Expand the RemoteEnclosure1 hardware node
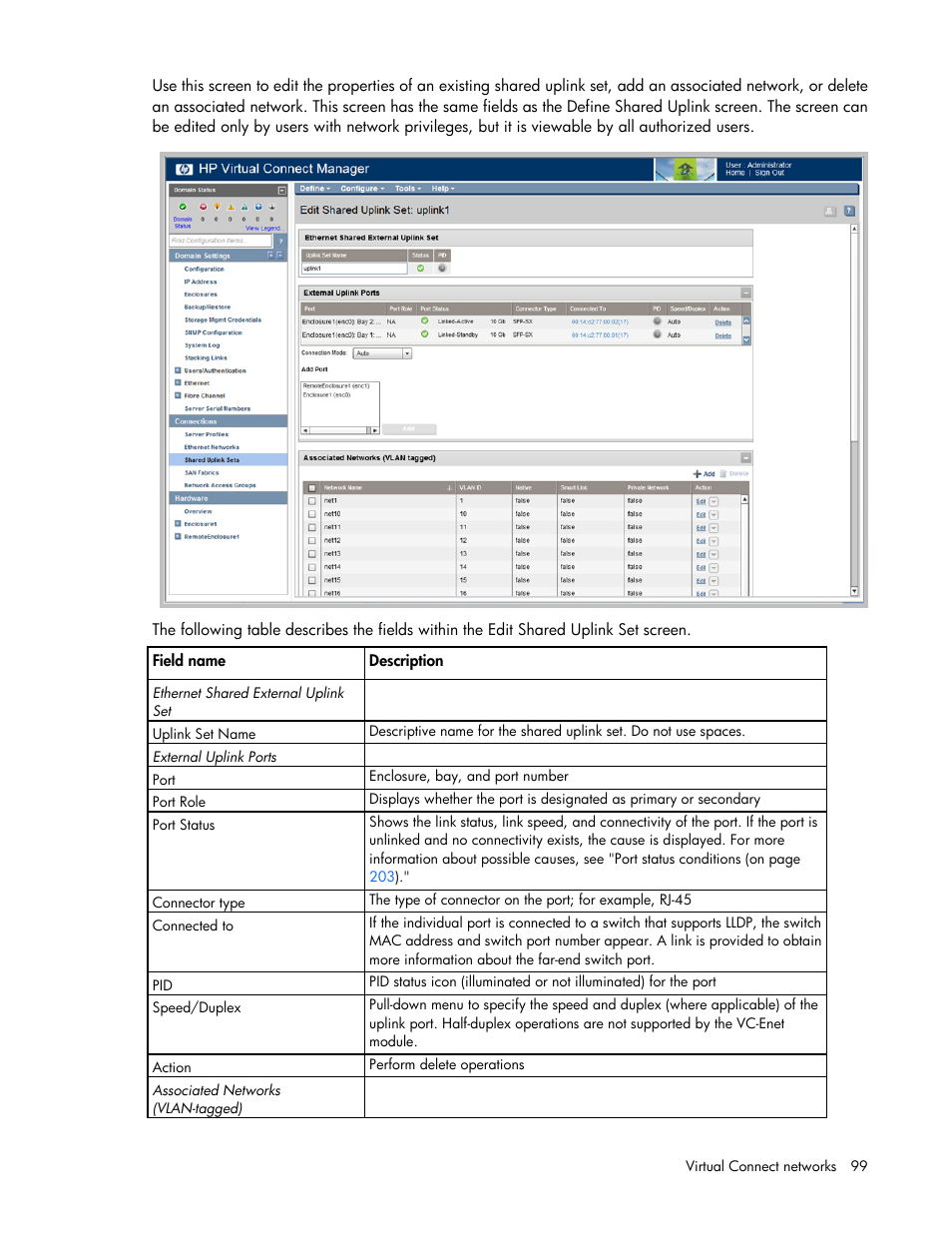The width and height of the screenshot is (952, 1233). (x=178, y=537)
